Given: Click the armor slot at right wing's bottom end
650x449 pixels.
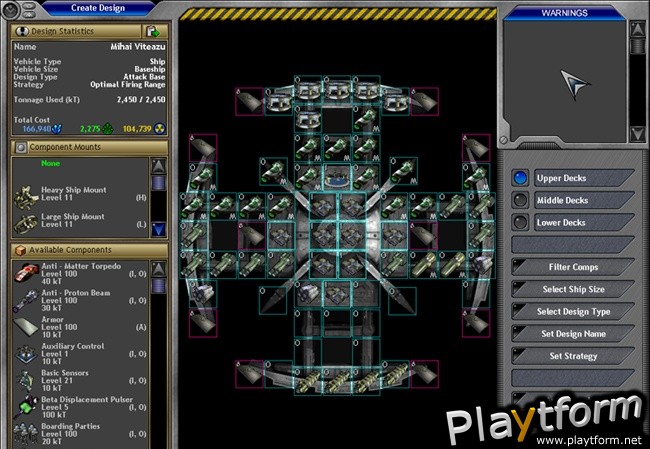Looking at the screenshot, I should [x=476, y=323].
